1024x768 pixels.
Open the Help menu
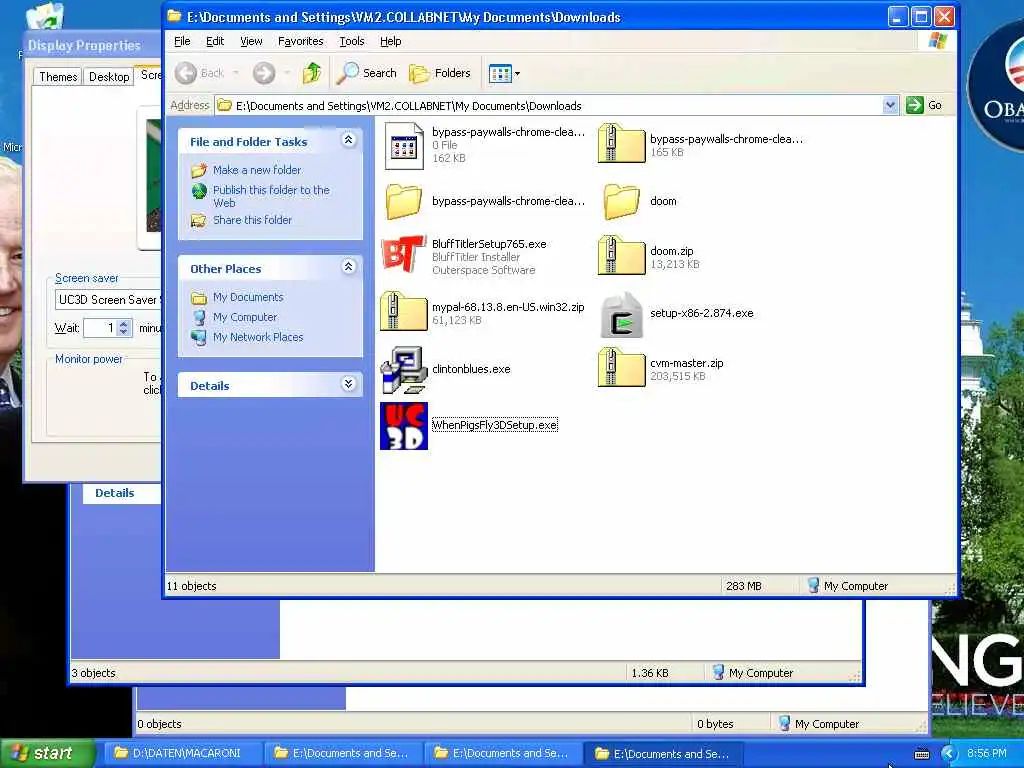pyautogui.click(x=391, y=41)
